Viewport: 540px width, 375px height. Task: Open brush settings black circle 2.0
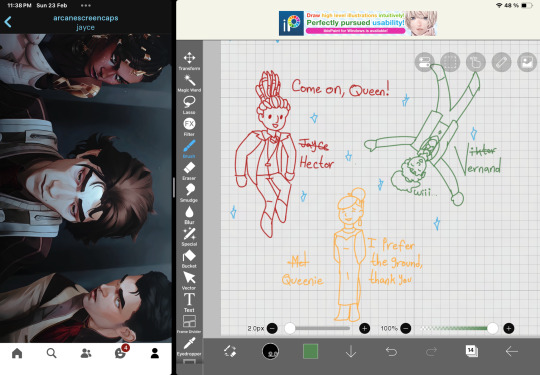270,352
